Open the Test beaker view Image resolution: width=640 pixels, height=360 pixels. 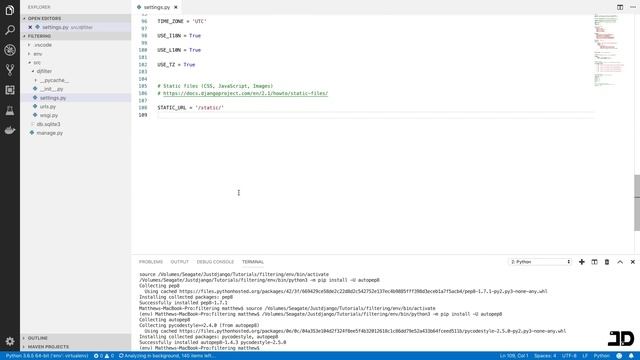point(10,110)
